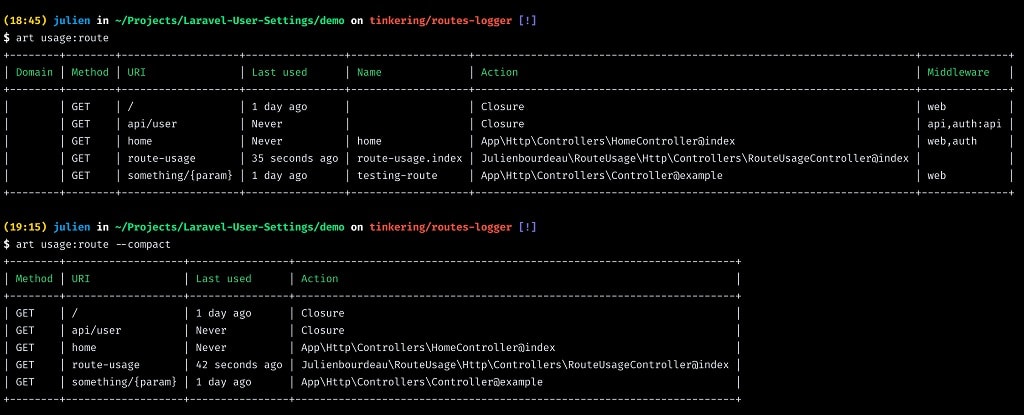Click the 'Last used' header in the first table
Viewport: 1024px width, 415px height.
click(x=280, y=73)
